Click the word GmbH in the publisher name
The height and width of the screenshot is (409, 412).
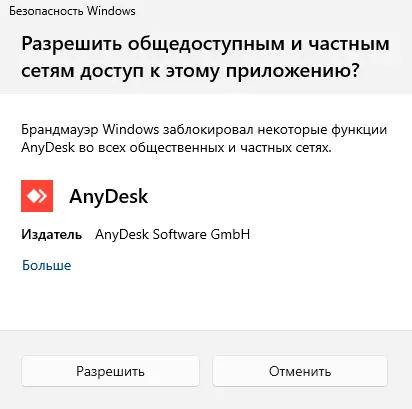coord(230,235)
